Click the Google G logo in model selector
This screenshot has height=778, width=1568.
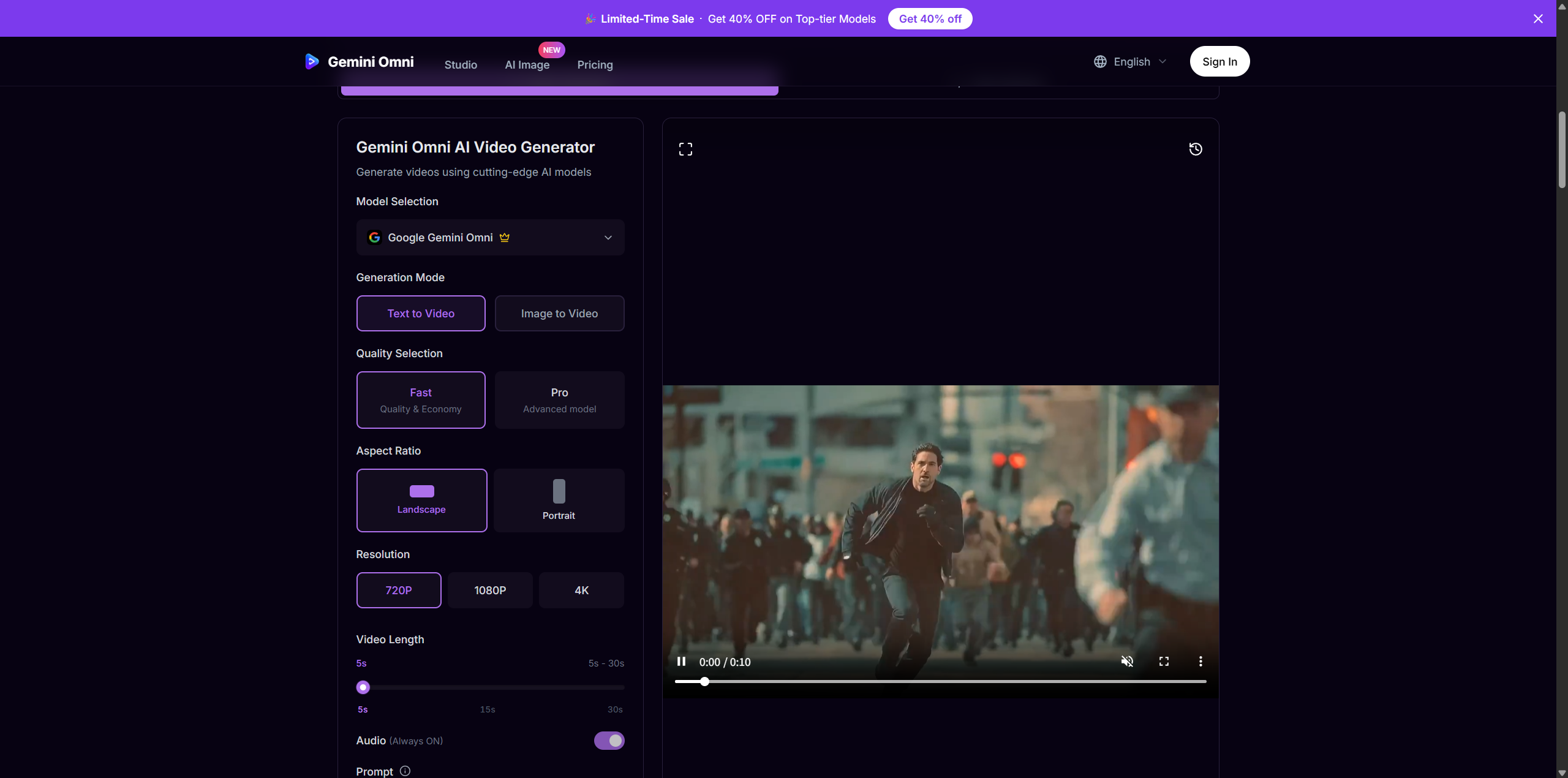tap(374, 238)
